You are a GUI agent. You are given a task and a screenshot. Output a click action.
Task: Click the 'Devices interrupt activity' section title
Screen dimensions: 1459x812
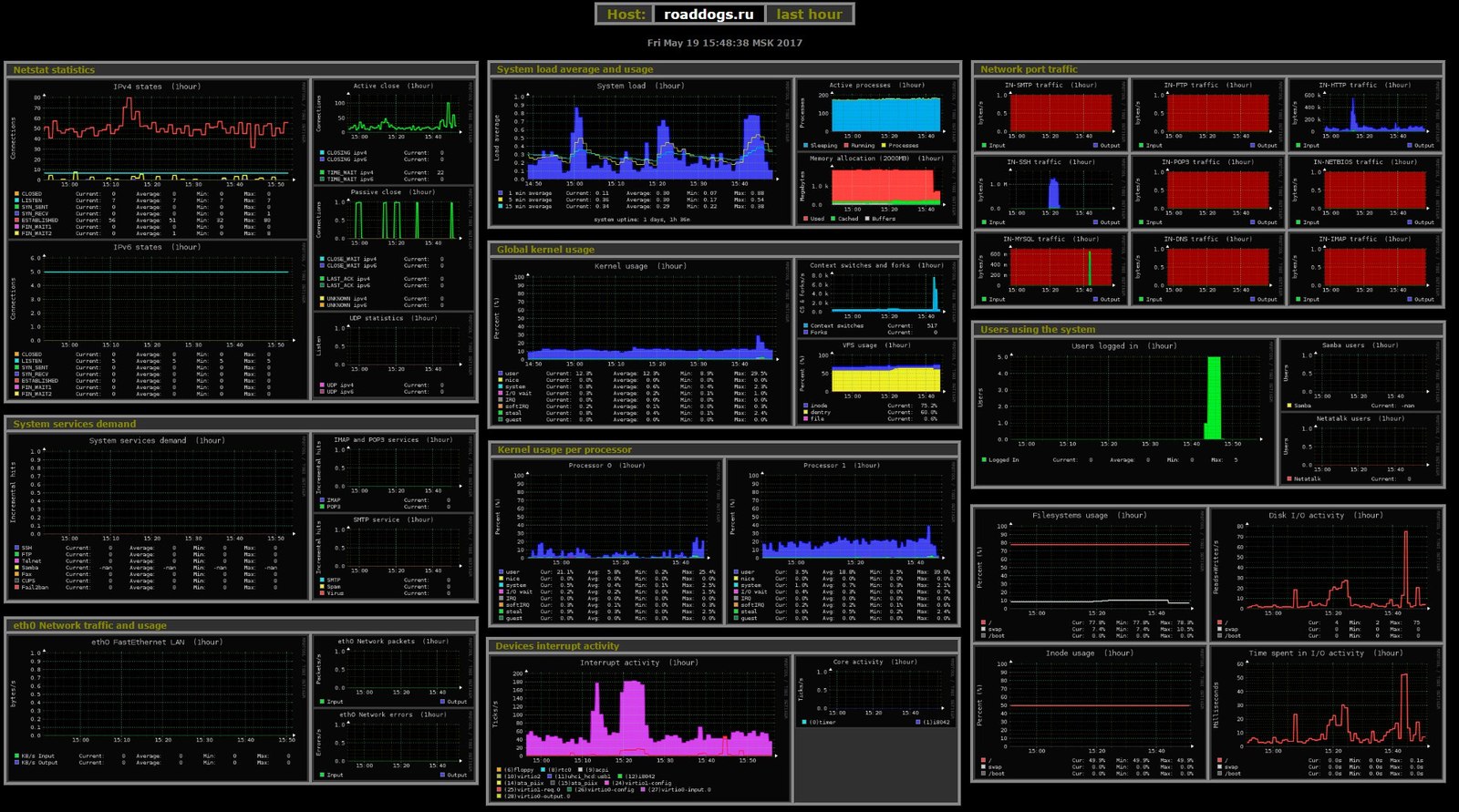pyautogui.click(x=557, y=646)
